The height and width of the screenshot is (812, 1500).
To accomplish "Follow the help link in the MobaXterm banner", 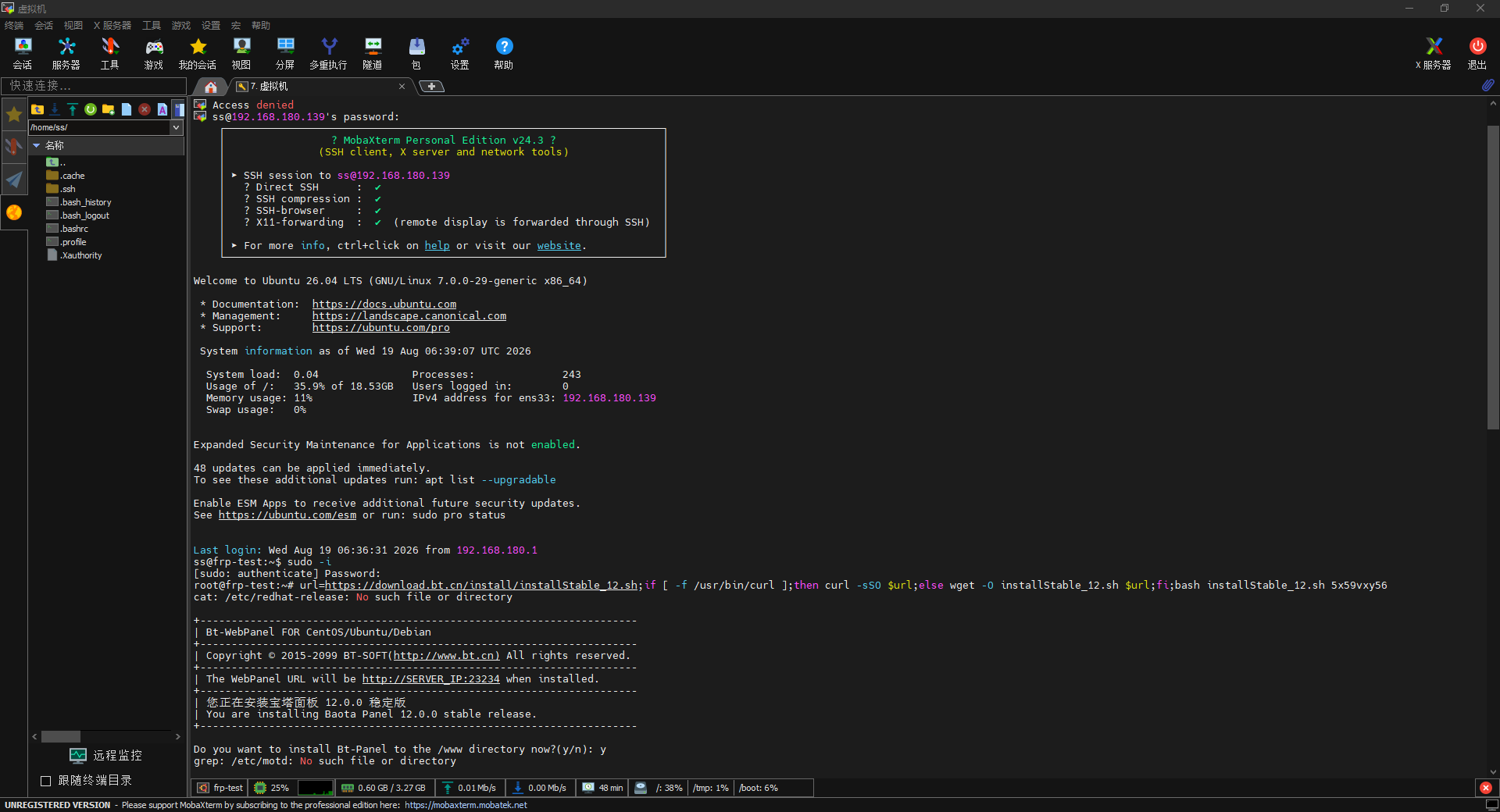I will pyautogui.click(x=437, y=245).
